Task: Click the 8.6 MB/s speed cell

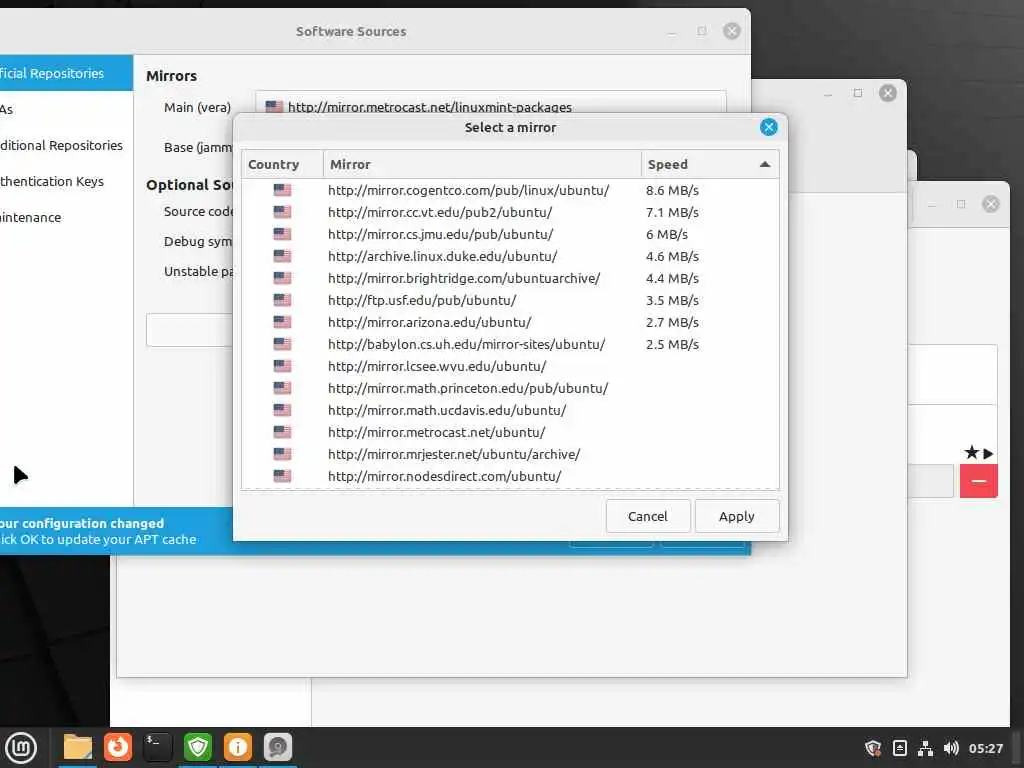Action: click(672, 190)
